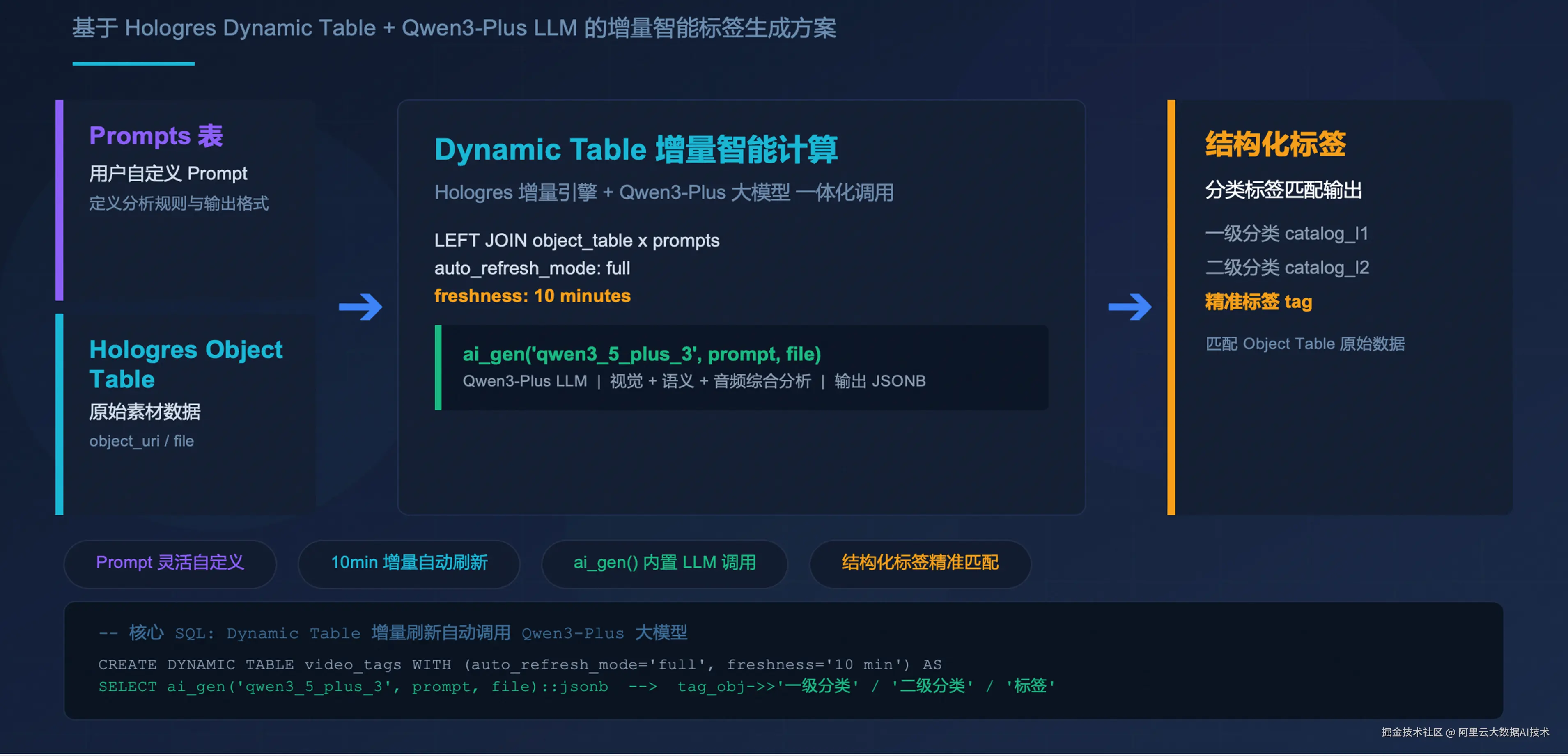Click the orange 'freshness: 10 minutes' text
The width and height of the screenshot is (1568, 756).
[x=532, y=296]
